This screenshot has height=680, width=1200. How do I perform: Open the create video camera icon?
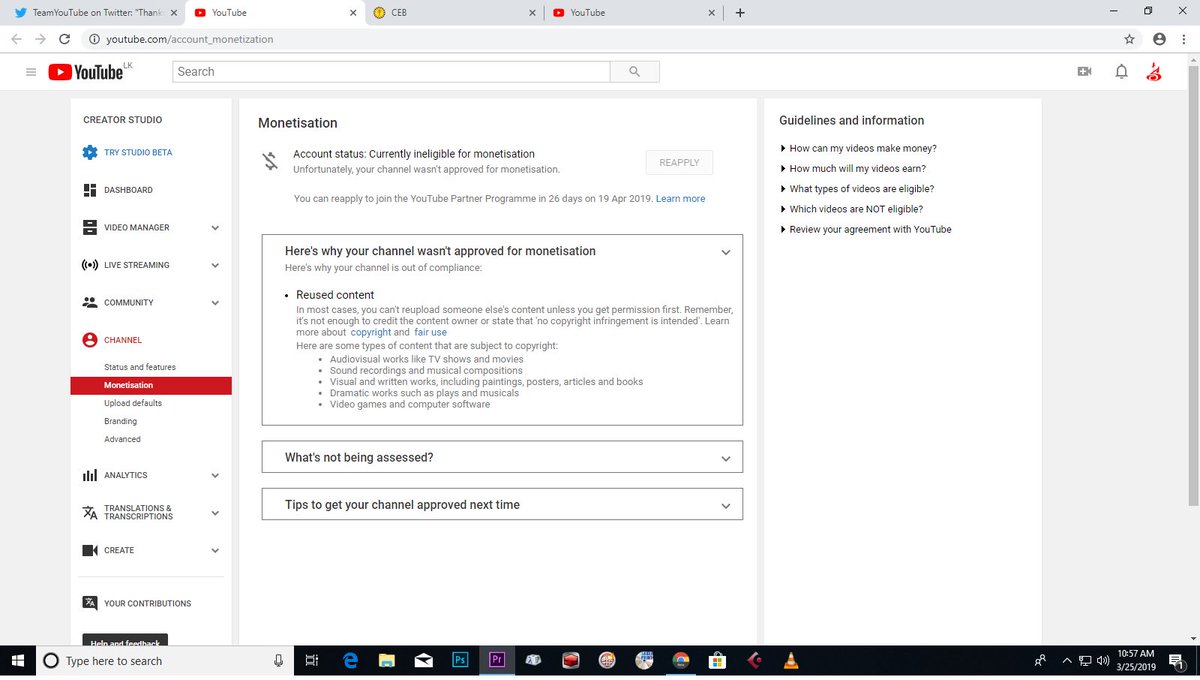click(x=1084, y=72)
